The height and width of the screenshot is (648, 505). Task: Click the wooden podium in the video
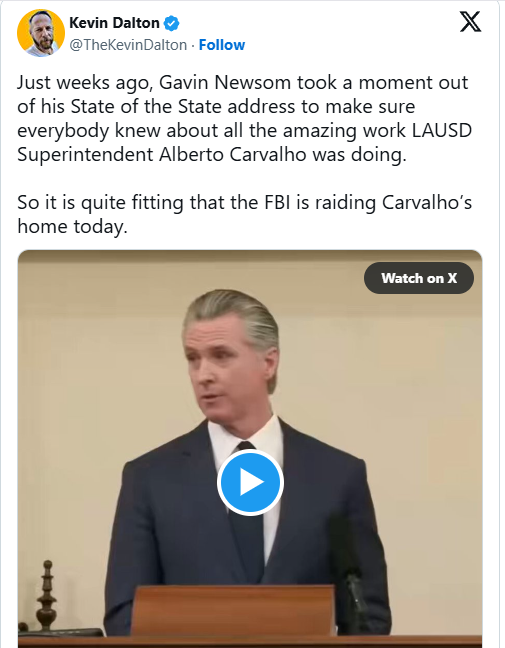[x=233, y=610]
